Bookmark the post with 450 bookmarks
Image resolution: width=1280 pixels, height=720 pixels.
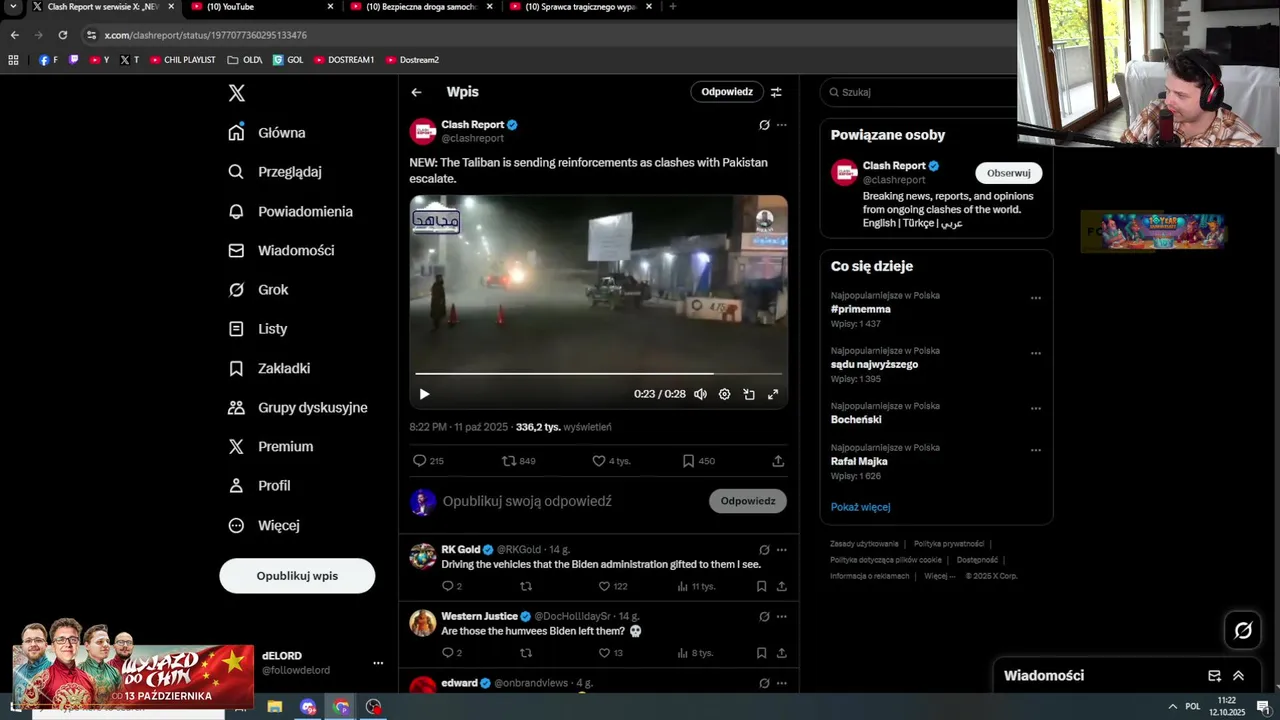click(698, 461)
